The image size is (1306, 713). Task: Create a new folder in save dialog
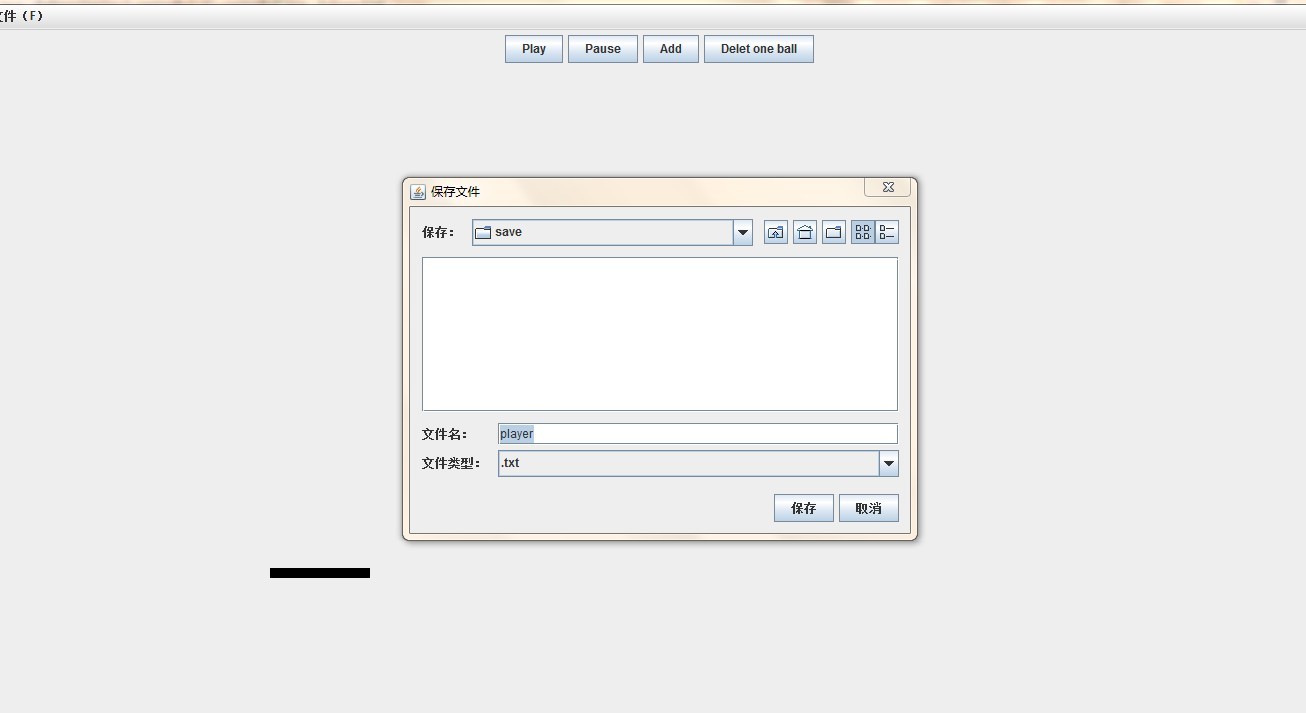(834, 232)
